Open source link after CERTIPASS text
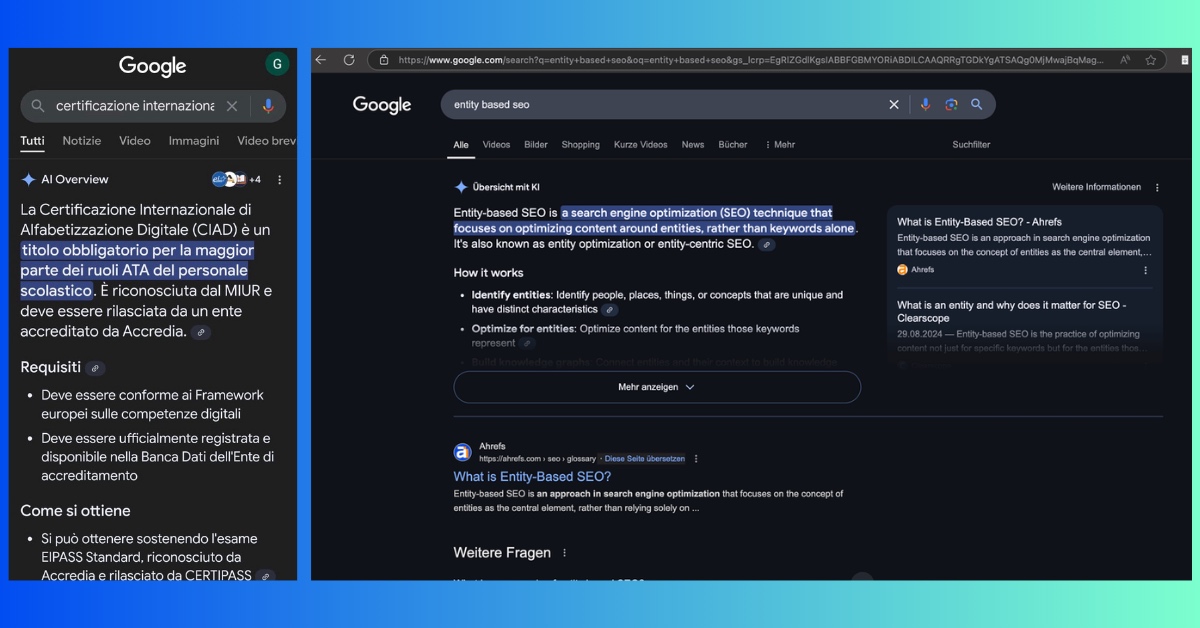Viewport: 1200px width, 628px height. pyautogui.click(x=265, y=576)
